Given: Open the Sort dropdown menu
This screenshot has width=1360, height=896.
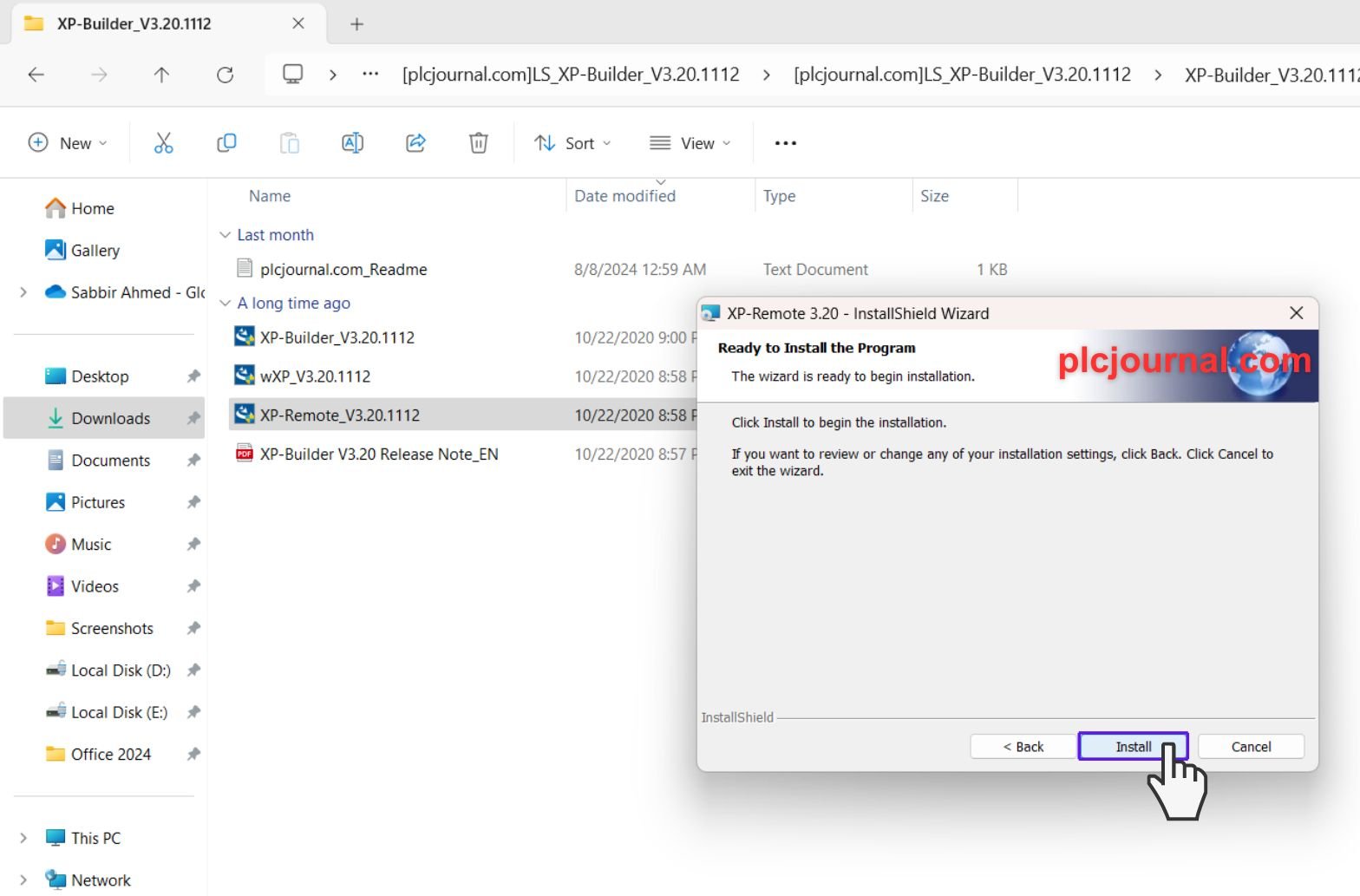Looking at the screenshot, I should click(572, 143).
